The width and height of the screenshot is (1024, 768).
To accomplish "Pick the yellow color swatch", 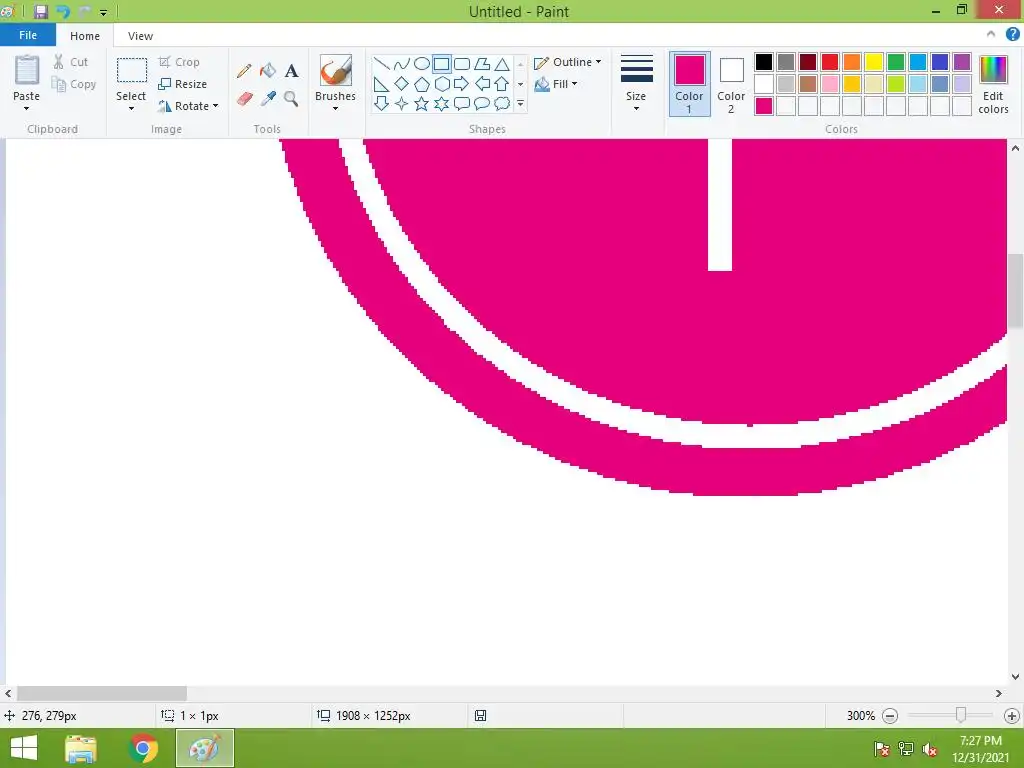I will pyautogui.click(x=874, y=62).
